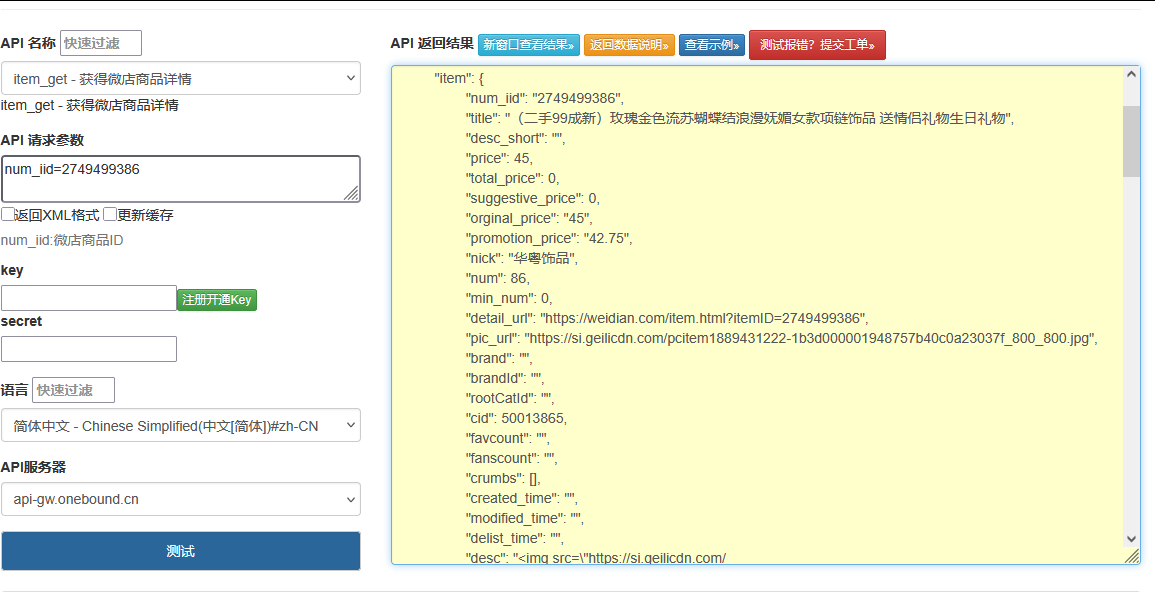The width and height of the screenshot is (1155, 592).
Task: Click into the key input field
Action: point(89,298)
